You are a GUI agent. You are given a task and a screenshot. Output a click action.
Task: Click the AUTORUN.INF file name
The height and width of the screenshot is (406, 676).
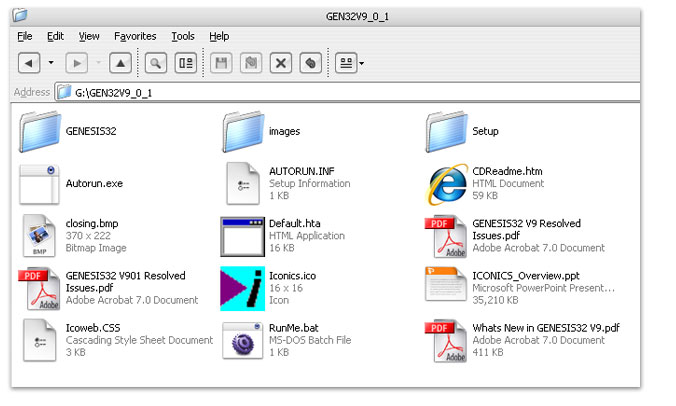[302, 171]
